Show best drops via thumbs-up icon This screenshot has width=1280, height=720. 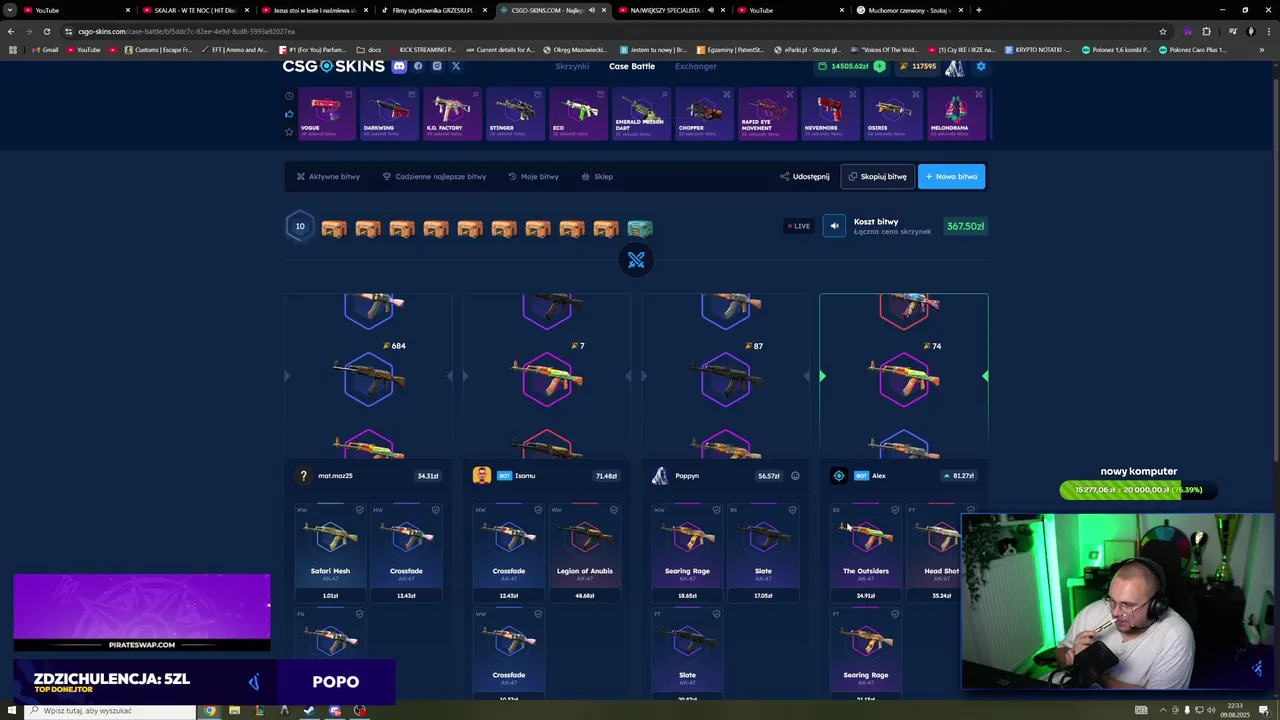[289, 113]
